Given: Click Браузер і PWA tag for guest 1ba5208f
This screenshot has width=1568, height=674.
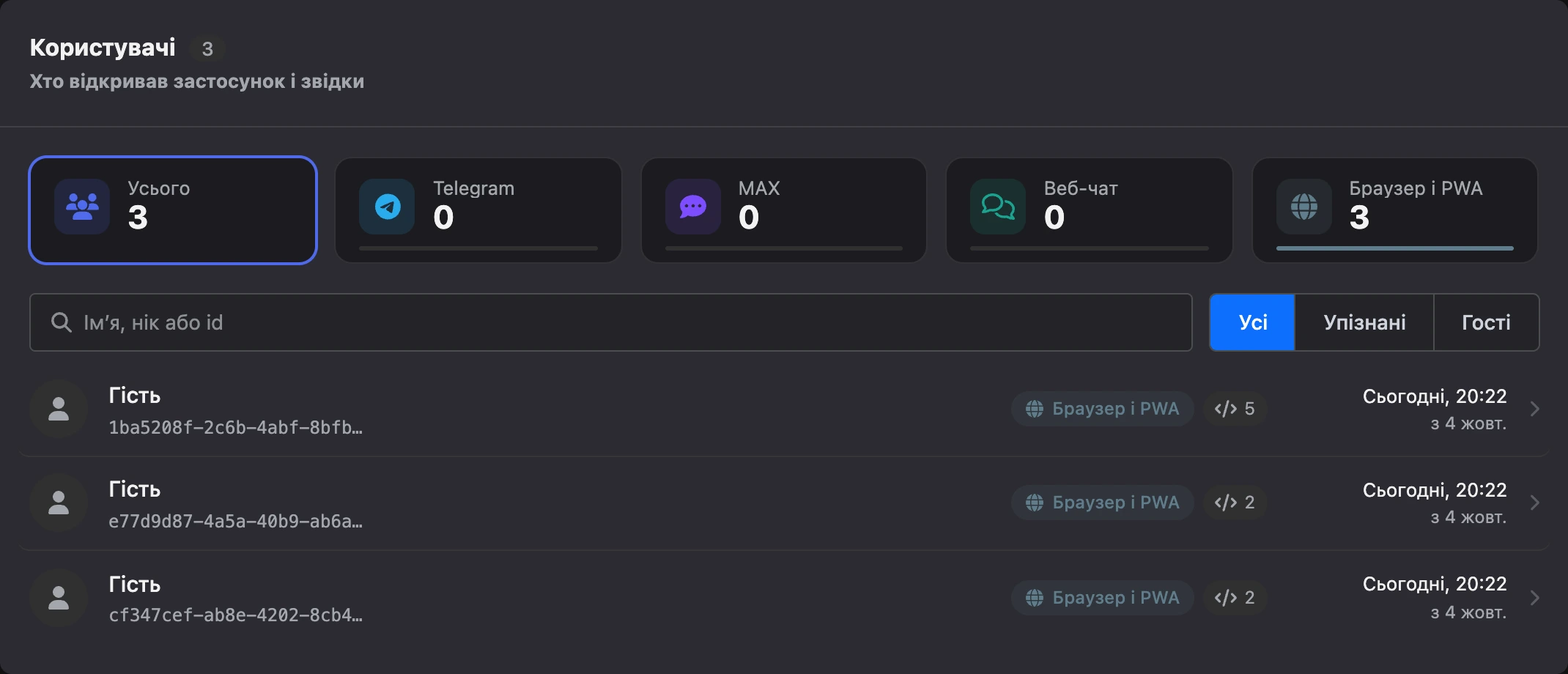Looking at the screenshot, I should [1103, 409].
